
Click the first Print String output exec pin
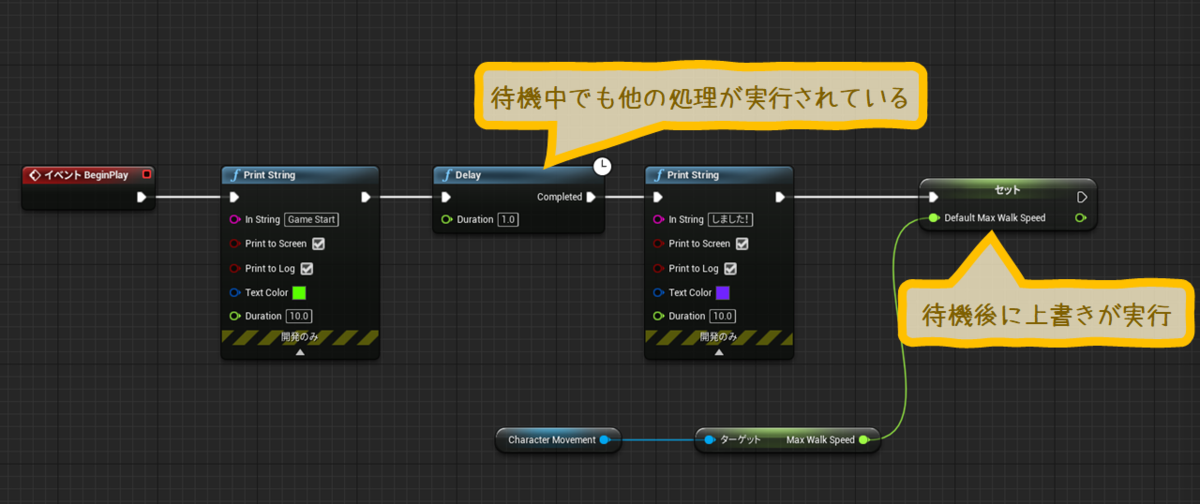tap(366, 197)
